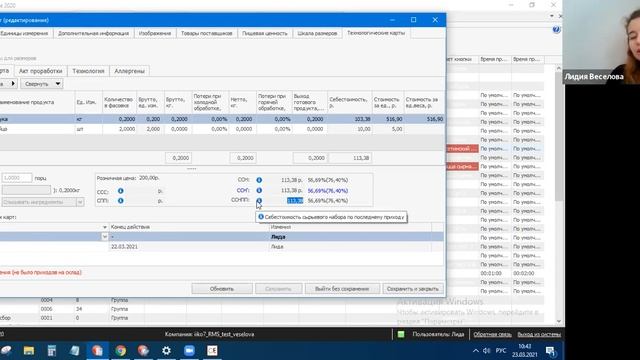Open the volume control in system tray
Viewport: 640px width, 360px height.
coord(487,351)
